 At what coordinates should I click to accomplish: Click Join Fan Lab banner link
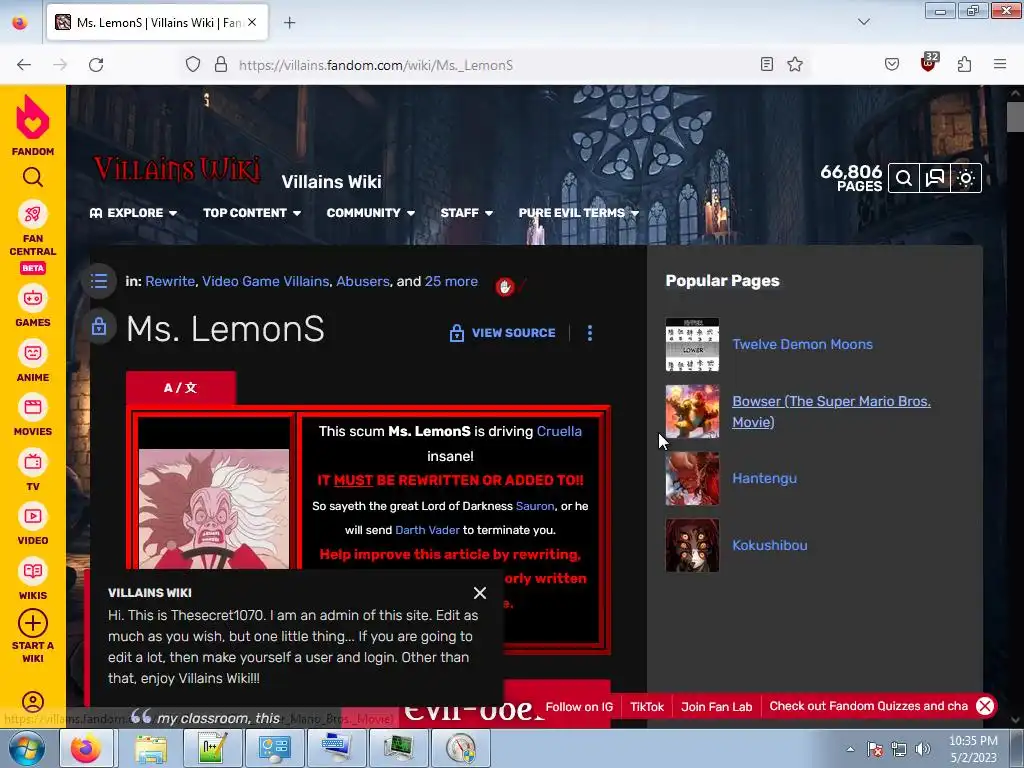[x=716, y=707]
